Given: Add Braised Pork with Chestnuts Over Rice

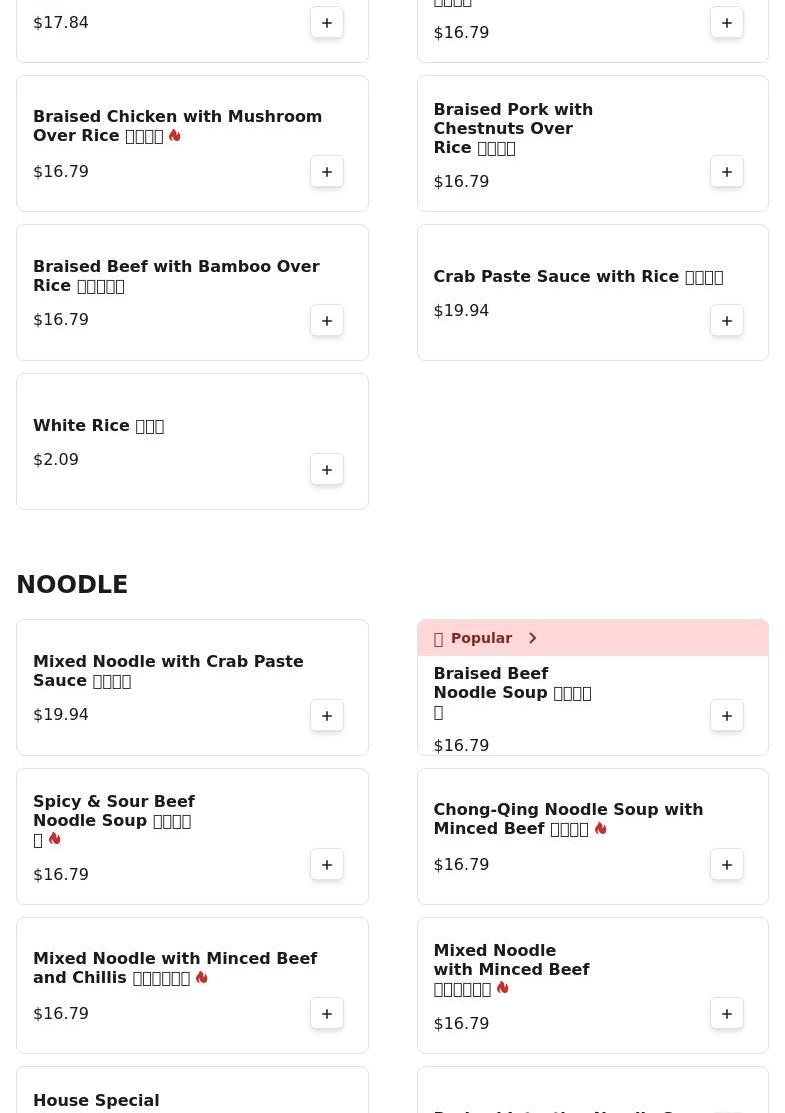Looking at the screenshot, I should click(727, 172).
